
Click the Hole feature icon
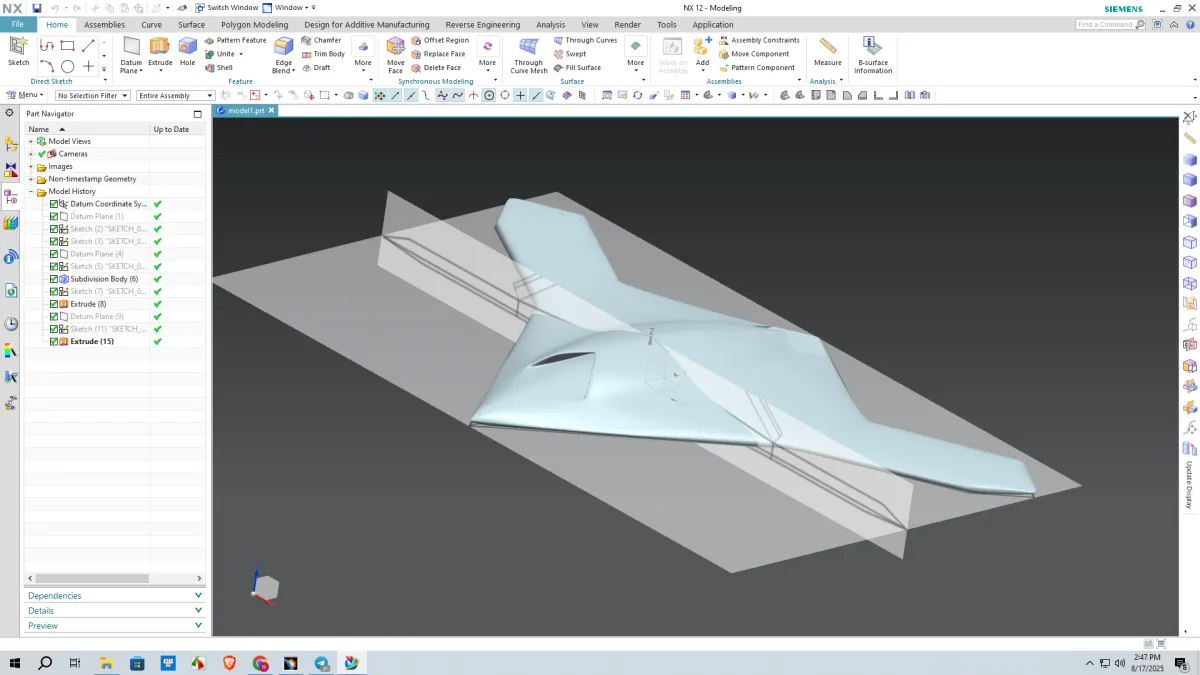point(188,52)
